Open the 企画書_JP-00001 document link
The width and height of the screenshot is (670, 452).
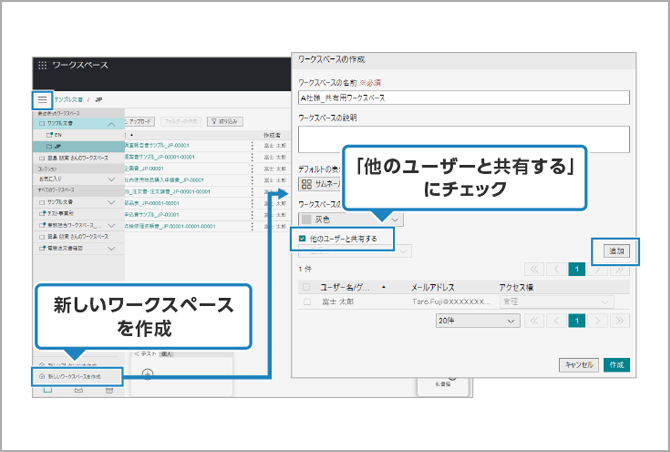144,168
